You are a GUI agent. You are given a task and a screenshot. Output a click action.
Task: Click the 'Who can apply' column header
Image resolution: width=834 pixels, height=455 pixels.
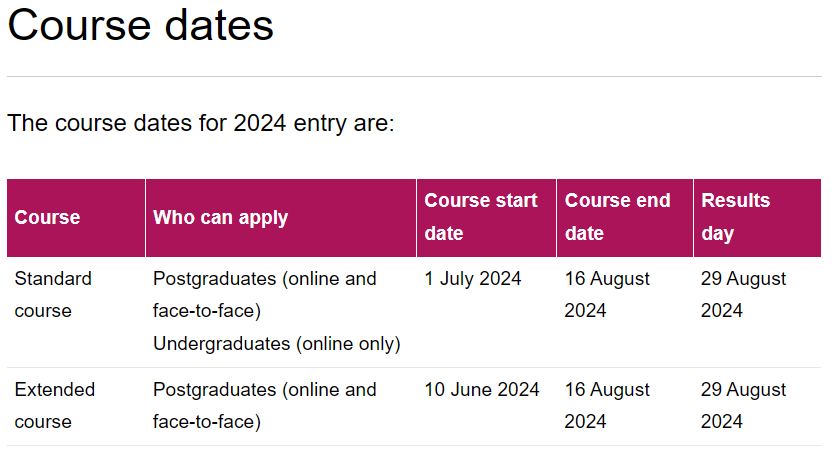tap(281, 218)
